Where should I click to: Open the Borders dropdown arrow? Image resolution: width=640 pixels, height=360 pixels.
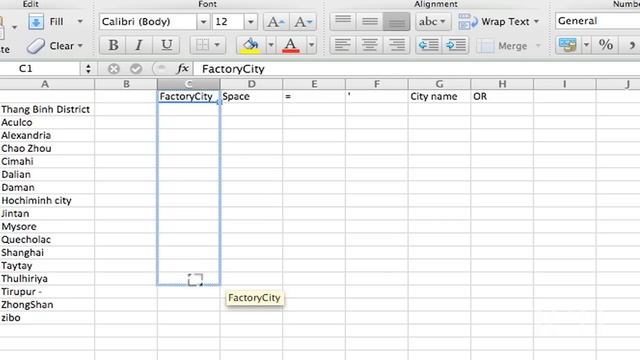[217, 45]
